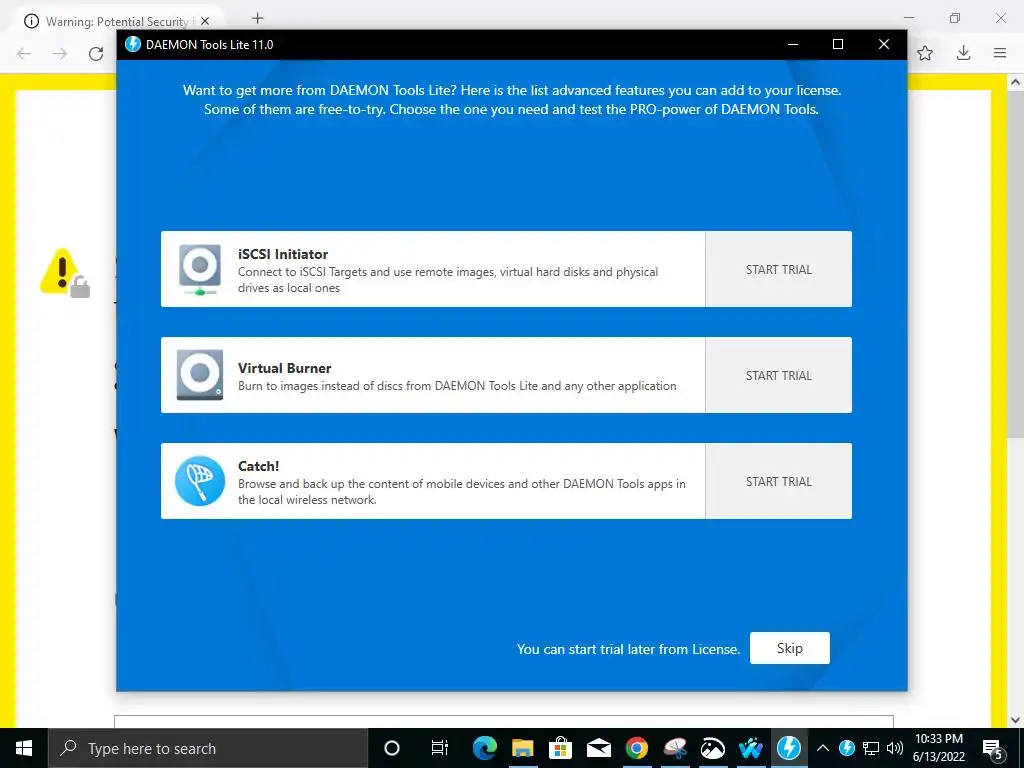Click the browser scrollbar up arrow
1024x768 pixels.
tap(1015, 82)
